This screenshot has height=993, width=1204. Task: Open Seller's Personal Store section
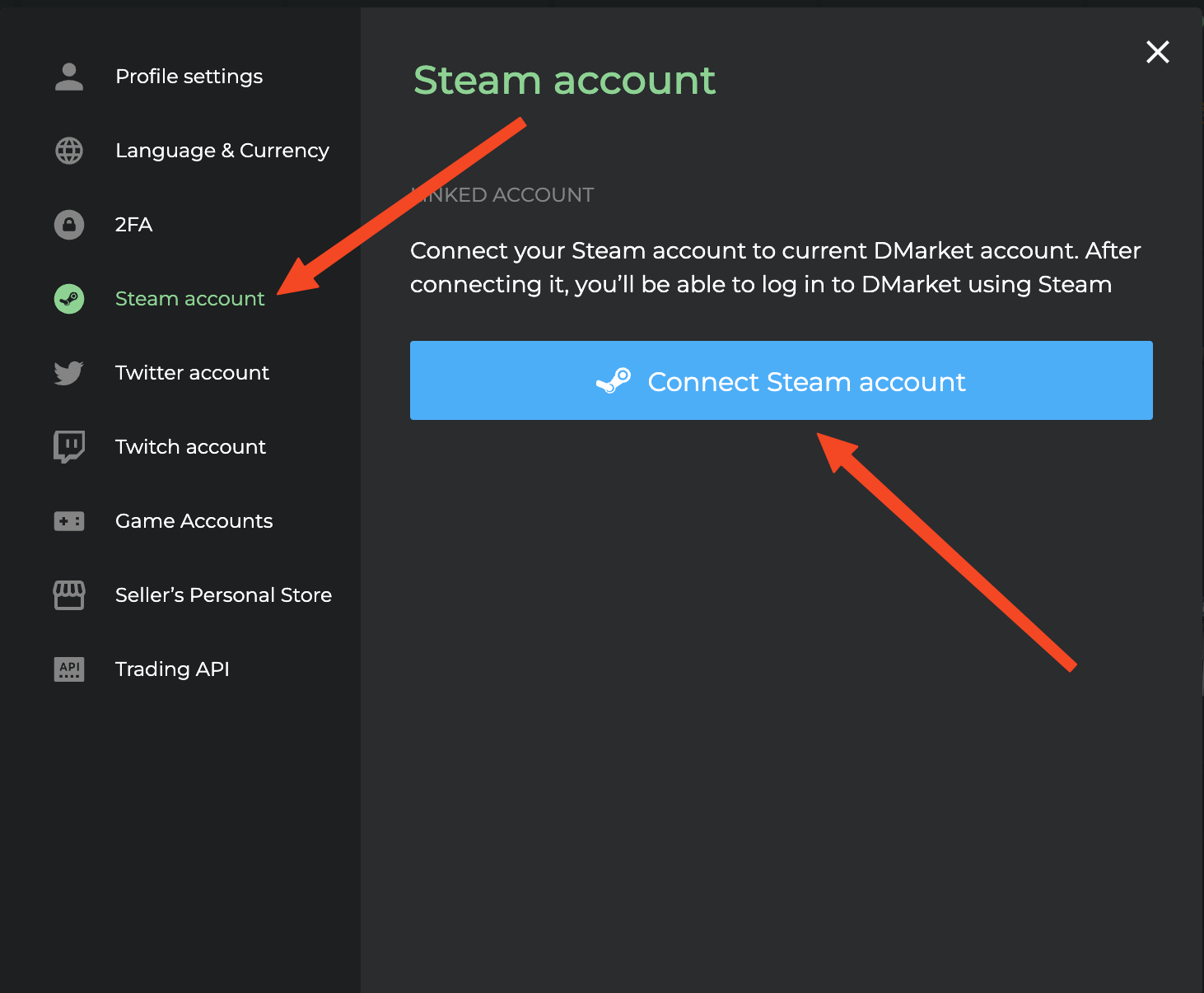point(223,595)
